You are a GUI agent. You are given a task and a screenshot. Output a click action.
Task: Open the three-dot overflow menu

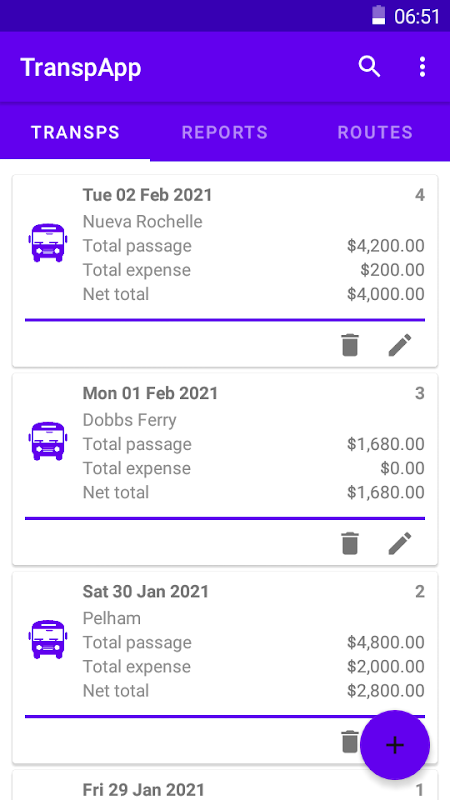[x=422, y=67]
